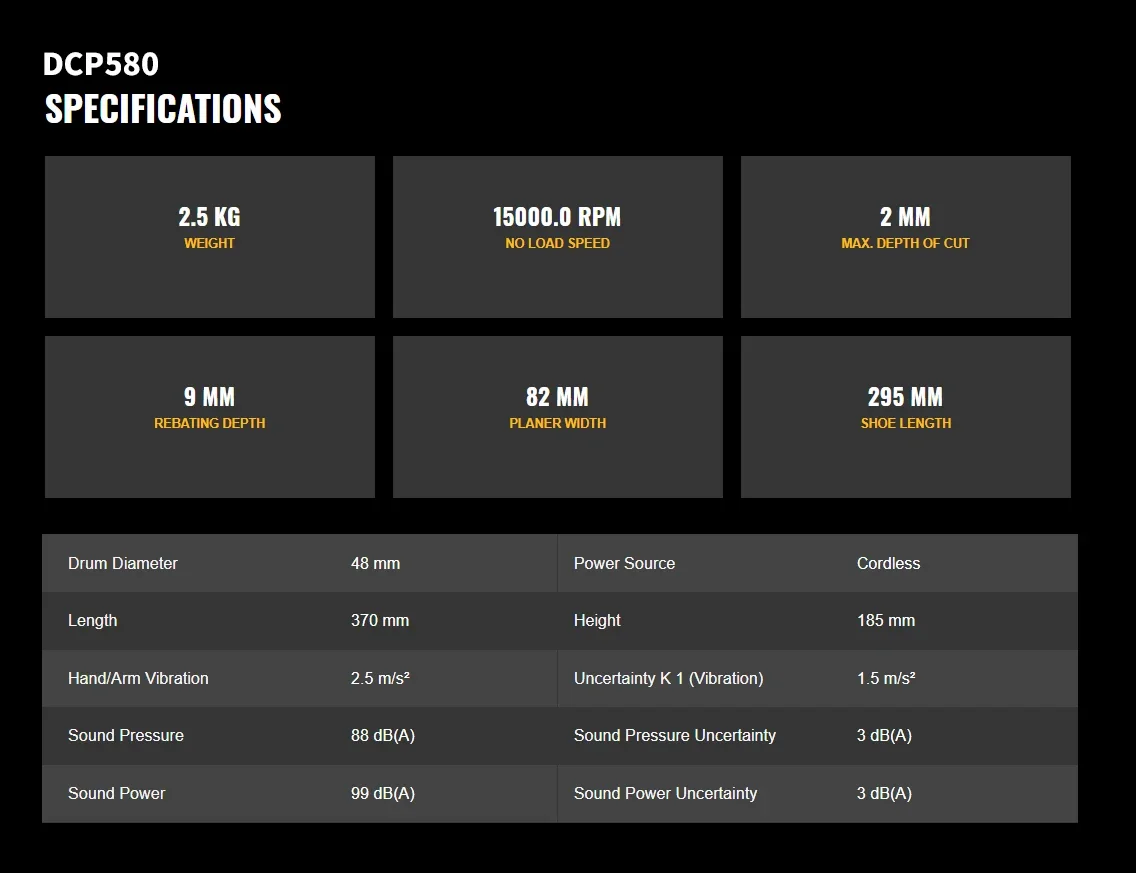
Task: Select the Sound Power row label
Action: (x=117, y=793)
